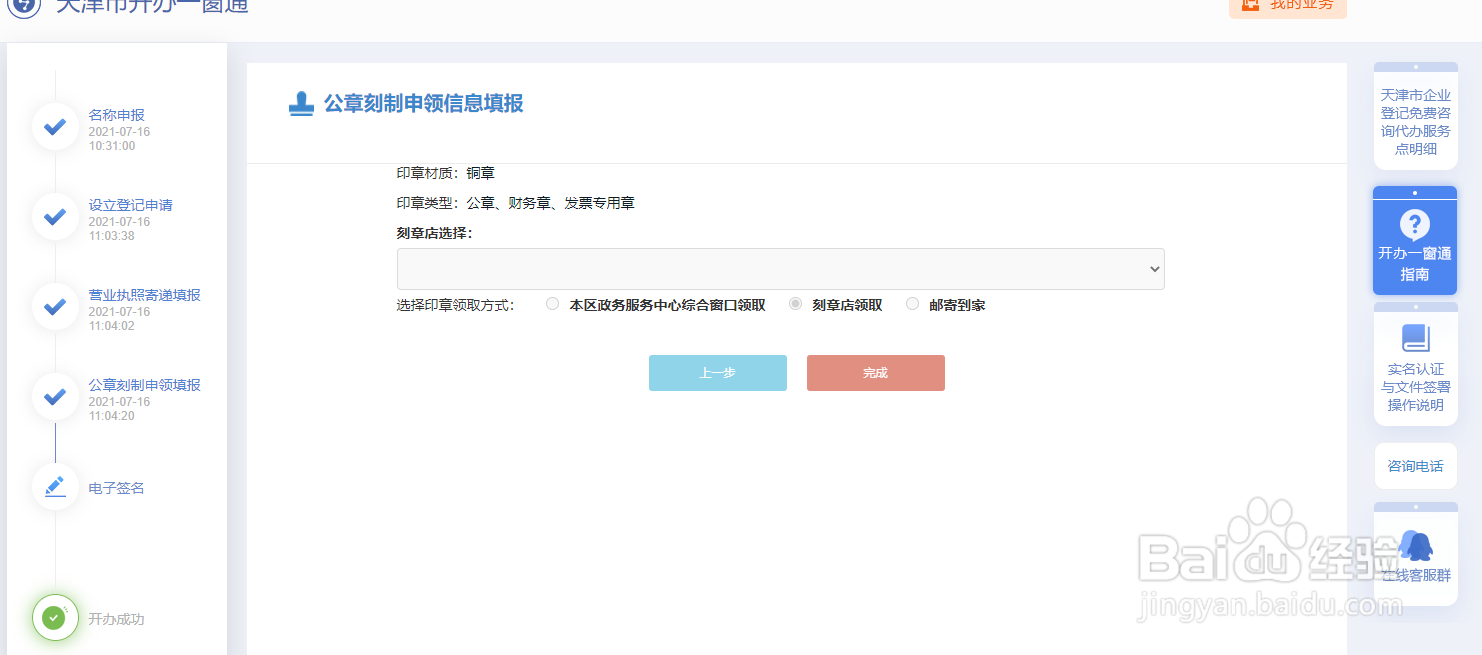Choose 邮寄到家 delivery option

(x=911, y=304)
